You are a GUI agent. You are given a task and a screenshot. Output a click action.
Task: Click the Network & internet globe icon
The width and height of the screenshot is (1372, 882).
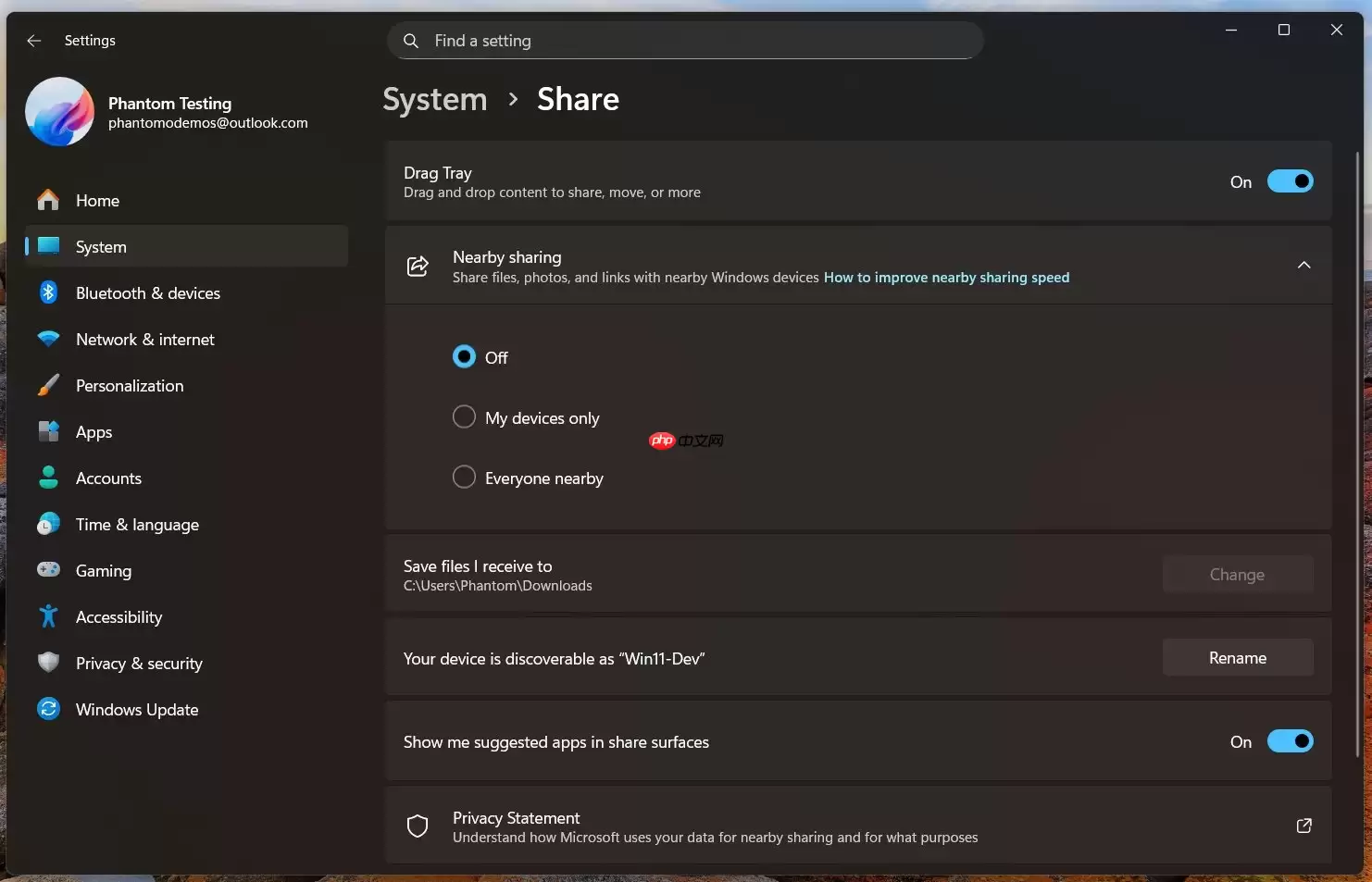click(x=48, y=339)
